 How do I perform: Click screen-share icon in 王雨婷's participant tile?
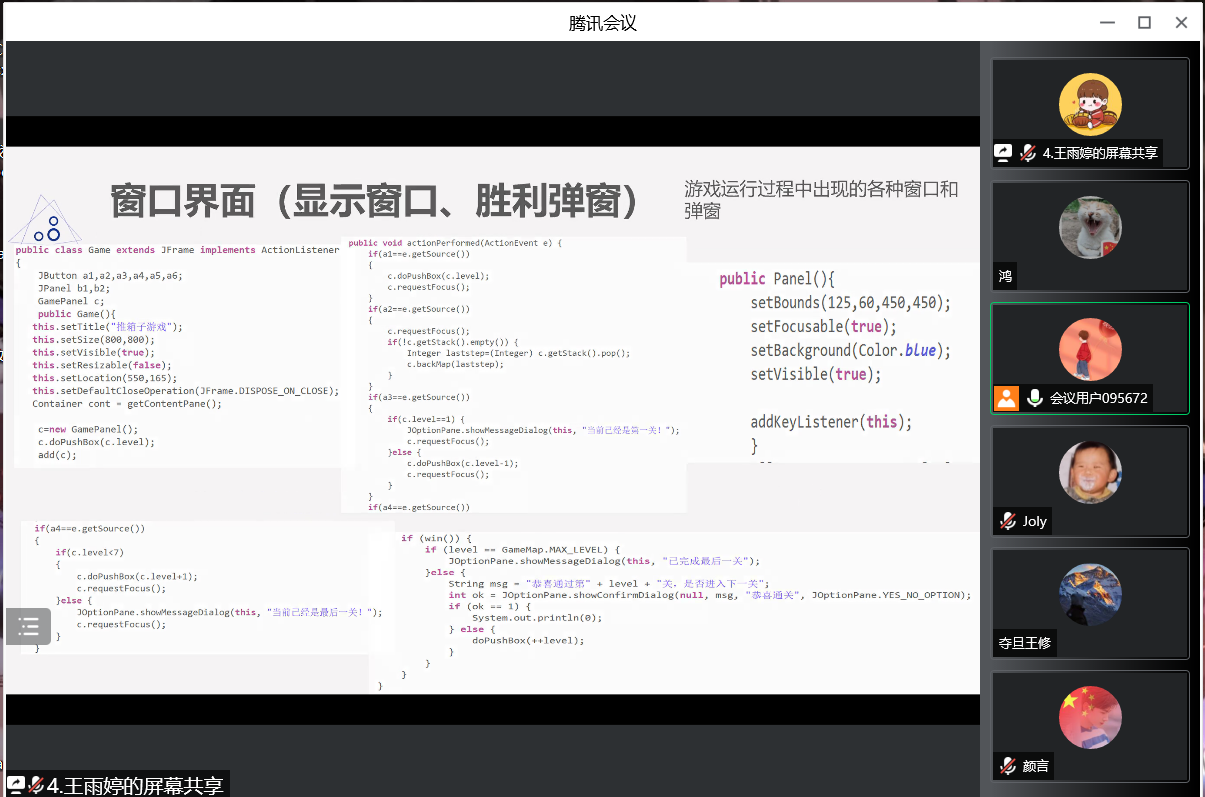[1003, 153]
